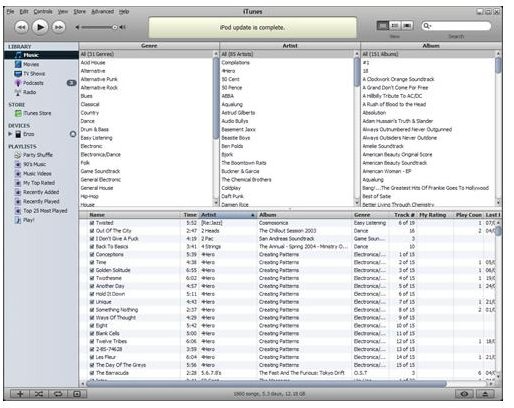514x408 pixels.
Task: Eject disc with bottom-right eject button
Action: click(485, 394)
